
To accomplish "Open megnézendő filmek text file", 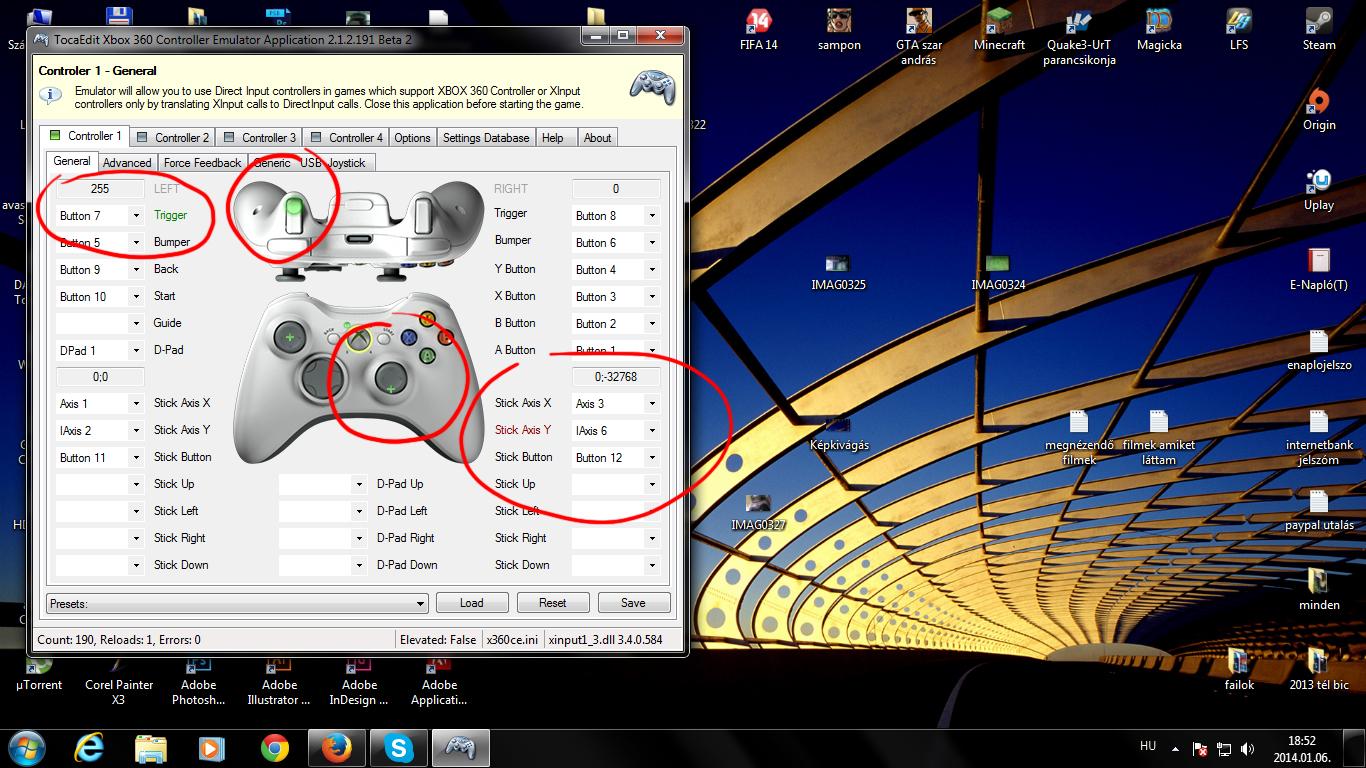I will click(1078, 437).
